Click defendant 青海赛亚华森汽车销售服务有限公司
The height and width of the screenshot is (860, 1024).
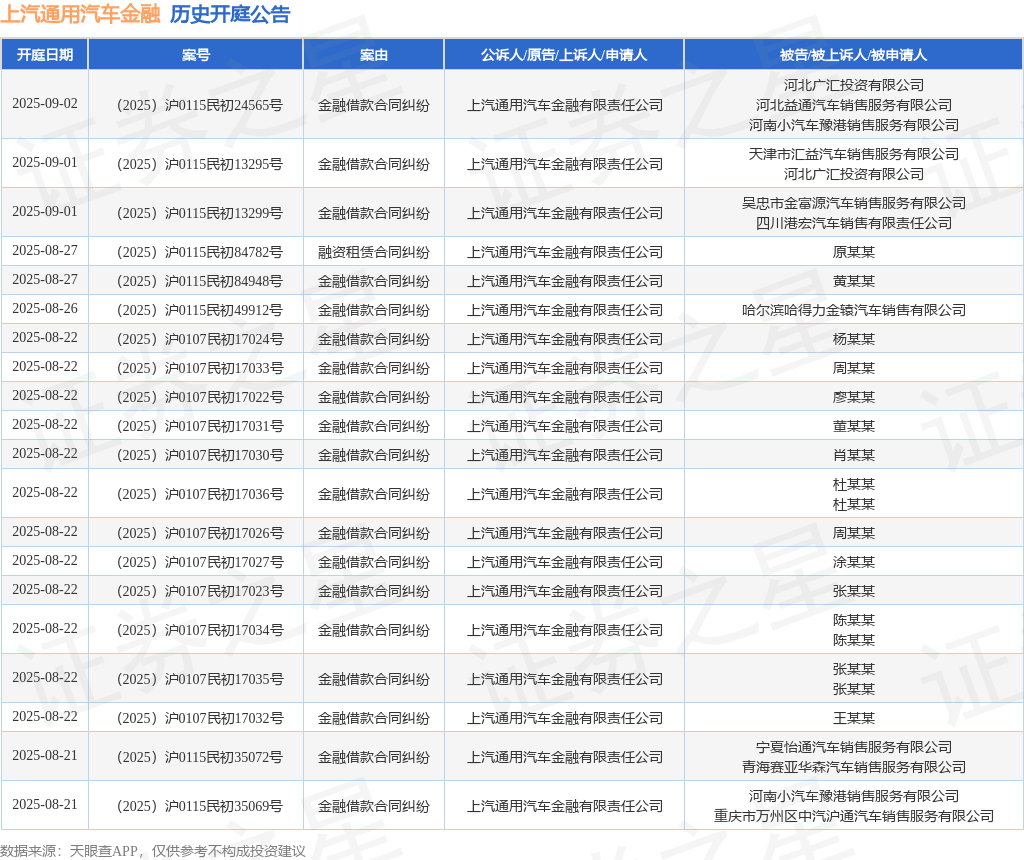click(x=854, y=767)
